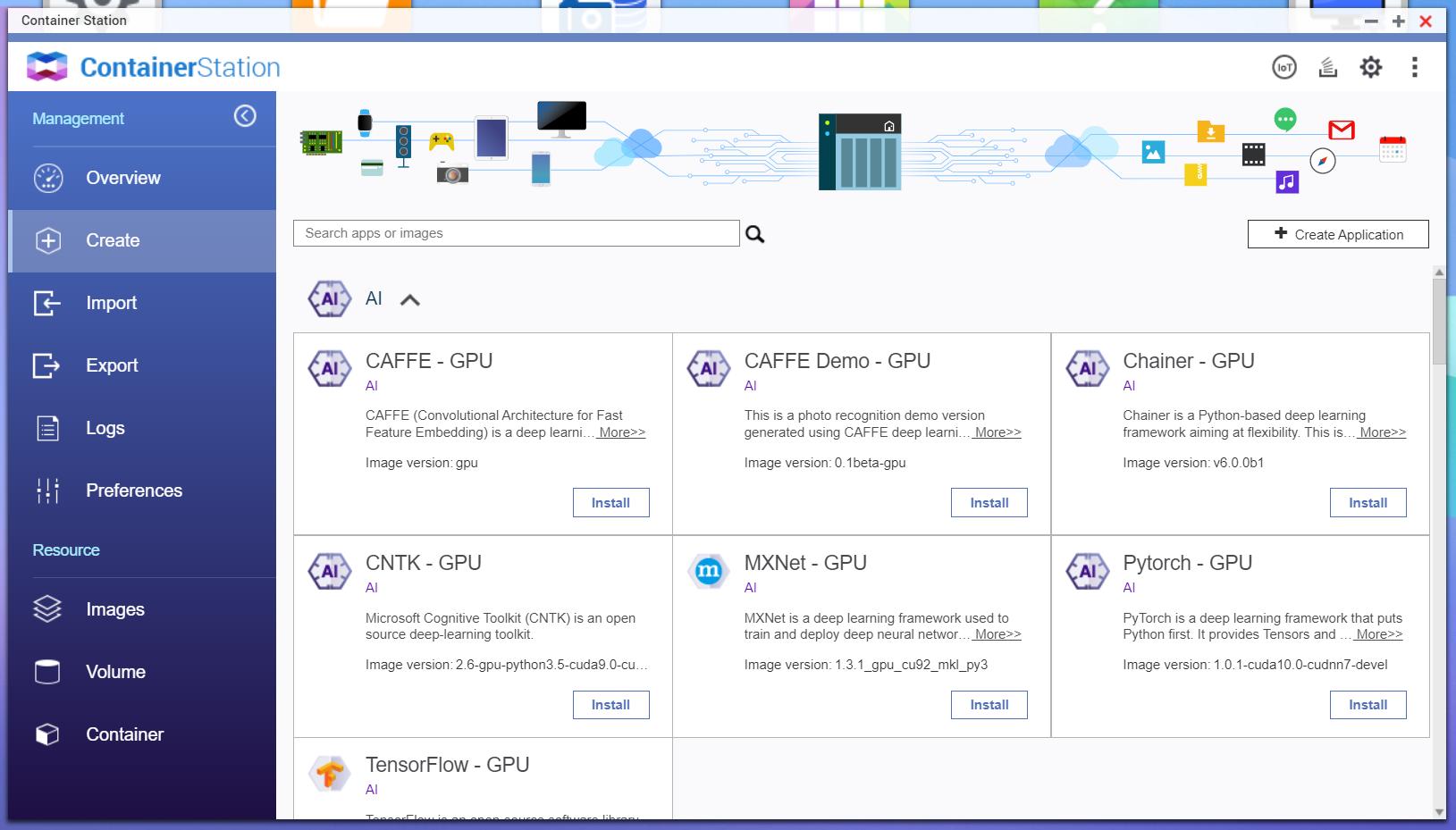Select Container in the sidebar
This screenshot has height=830, width=1456.
click(x=124, y=734)
